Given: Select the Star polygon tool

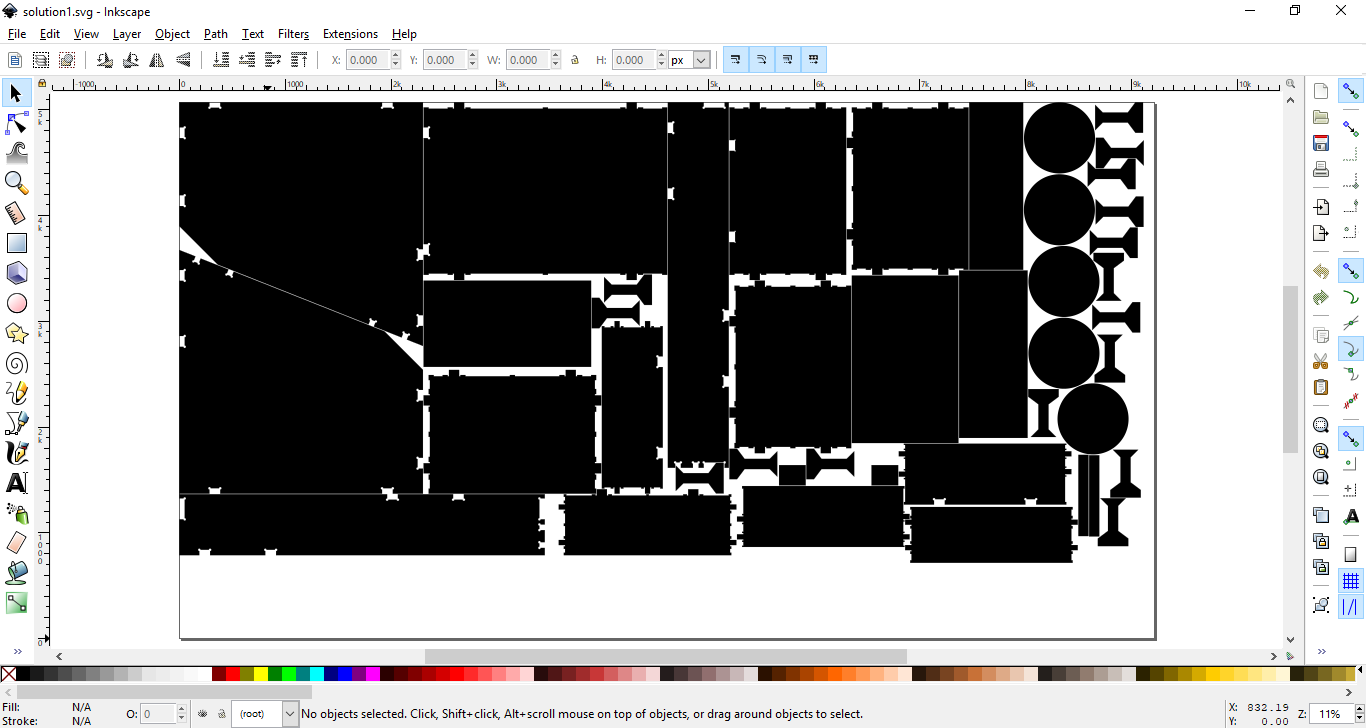Looking at the screenshot, I should tap(16, 333).
